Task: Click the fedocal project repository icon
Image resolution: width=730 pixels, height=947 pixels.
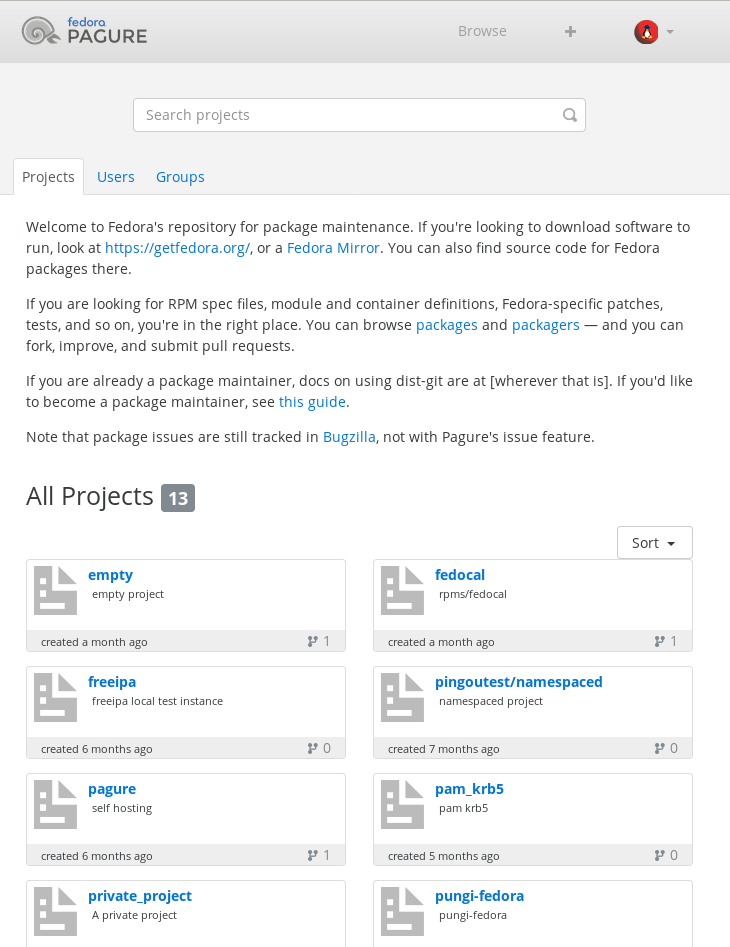Action: (403, 590)
